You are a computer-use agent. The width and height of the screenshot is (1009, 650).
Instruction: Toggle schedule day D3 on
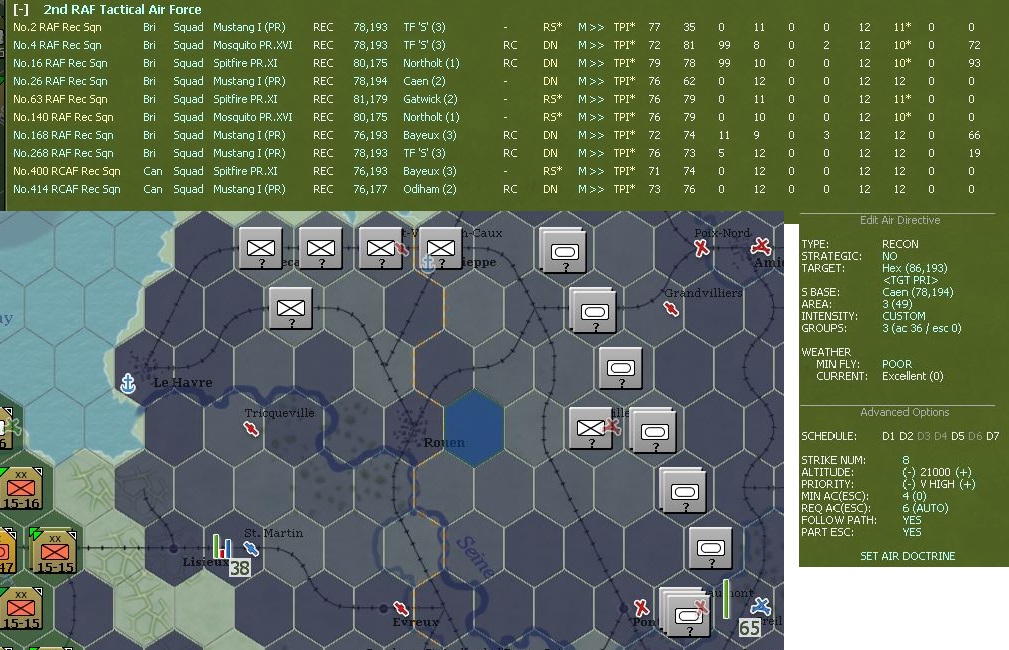923,436
